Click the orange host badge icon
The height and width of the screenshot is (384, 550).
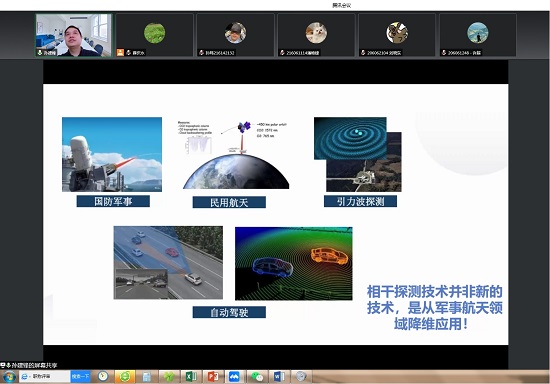click(120, 53)
